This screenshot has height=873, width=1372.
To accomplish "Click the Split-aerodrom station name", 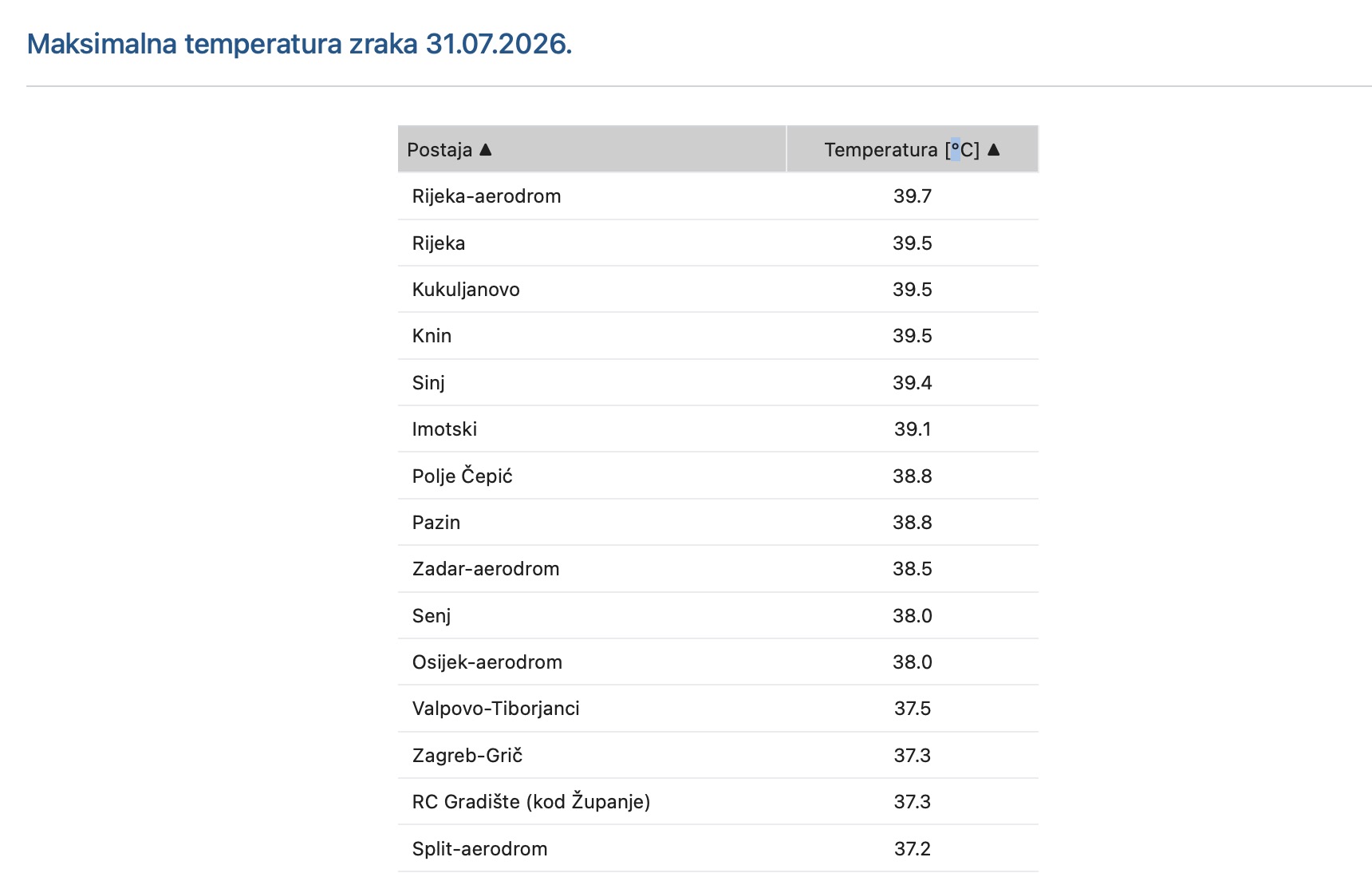I will (480, 849).
